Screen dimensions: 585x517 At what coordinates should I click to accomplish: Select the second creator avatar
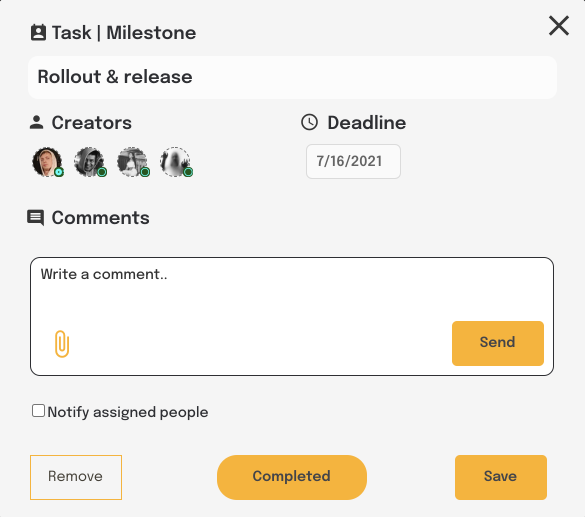click(x=89, y=162)
